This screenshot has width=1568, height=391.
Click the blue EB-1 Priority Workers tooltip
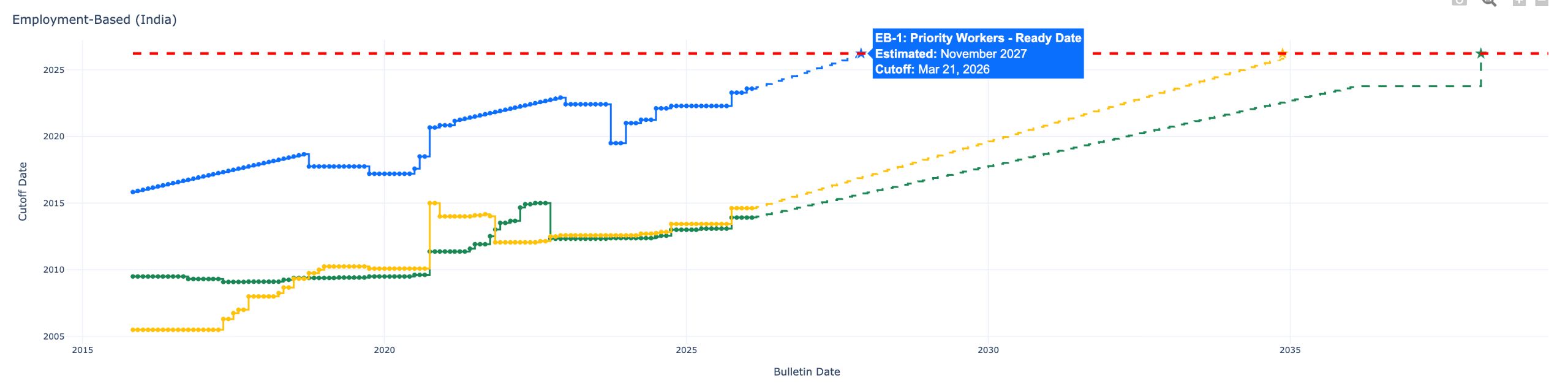coord(978,53)
